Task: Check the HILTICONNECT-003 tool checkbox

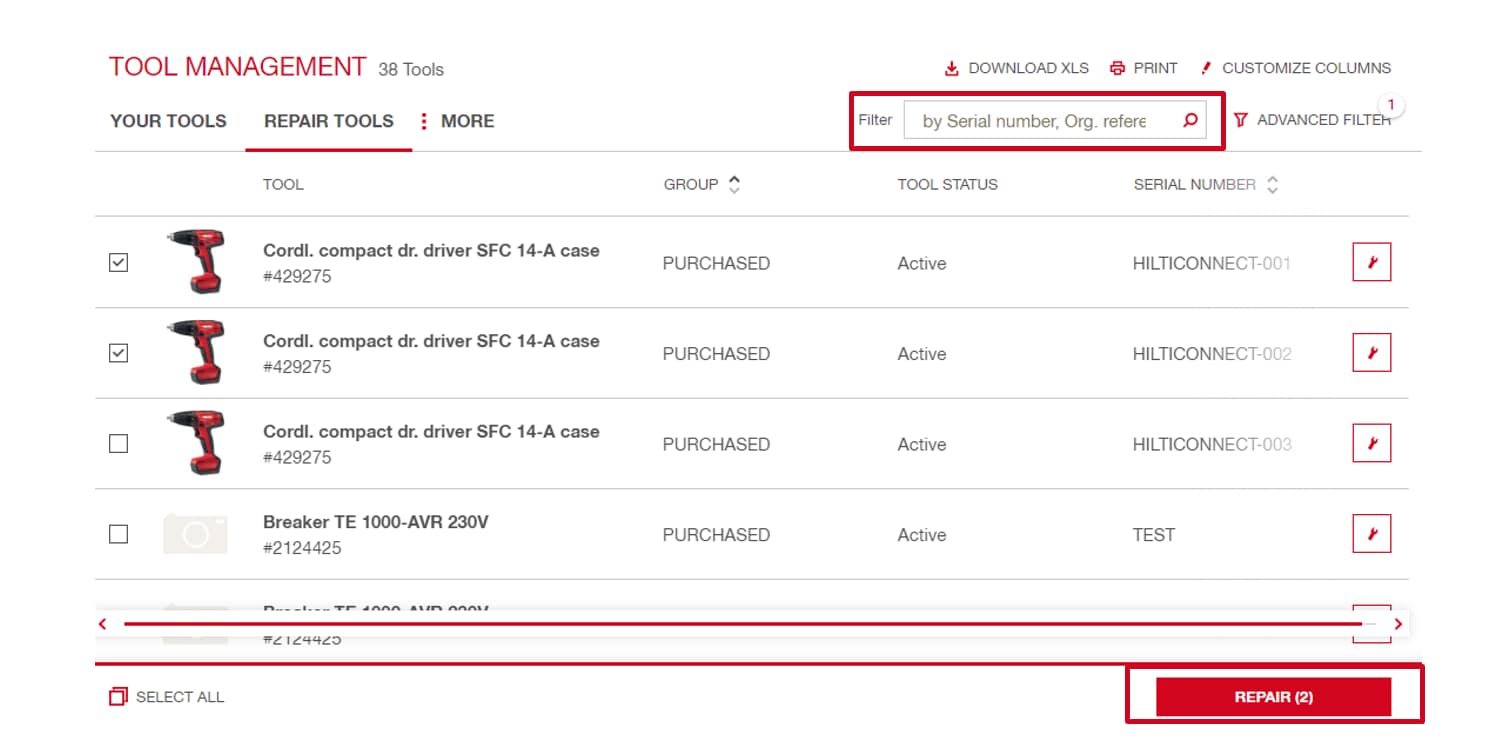Action: 118,444
